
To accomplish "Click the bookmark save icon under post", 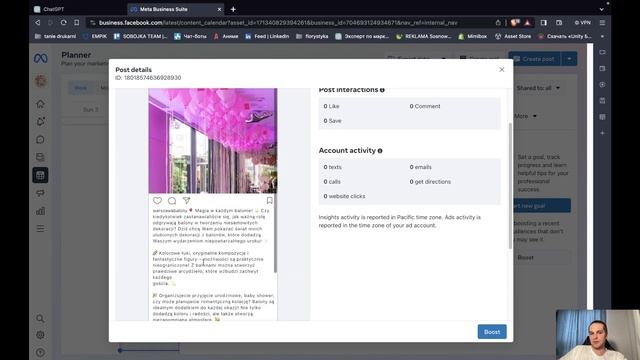I will [269, 200].
